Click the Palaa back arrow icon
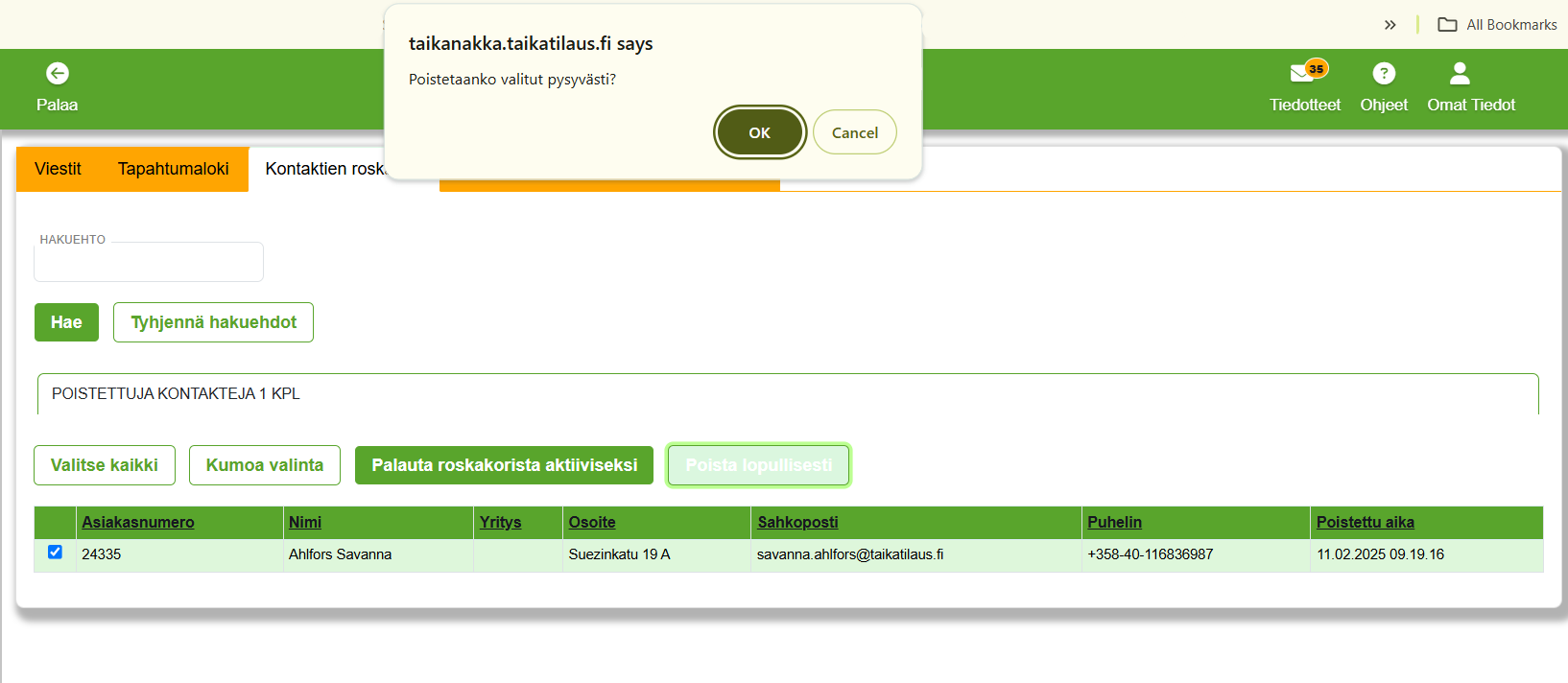The height and width of the screenshot is (683, 1568). 58,73
